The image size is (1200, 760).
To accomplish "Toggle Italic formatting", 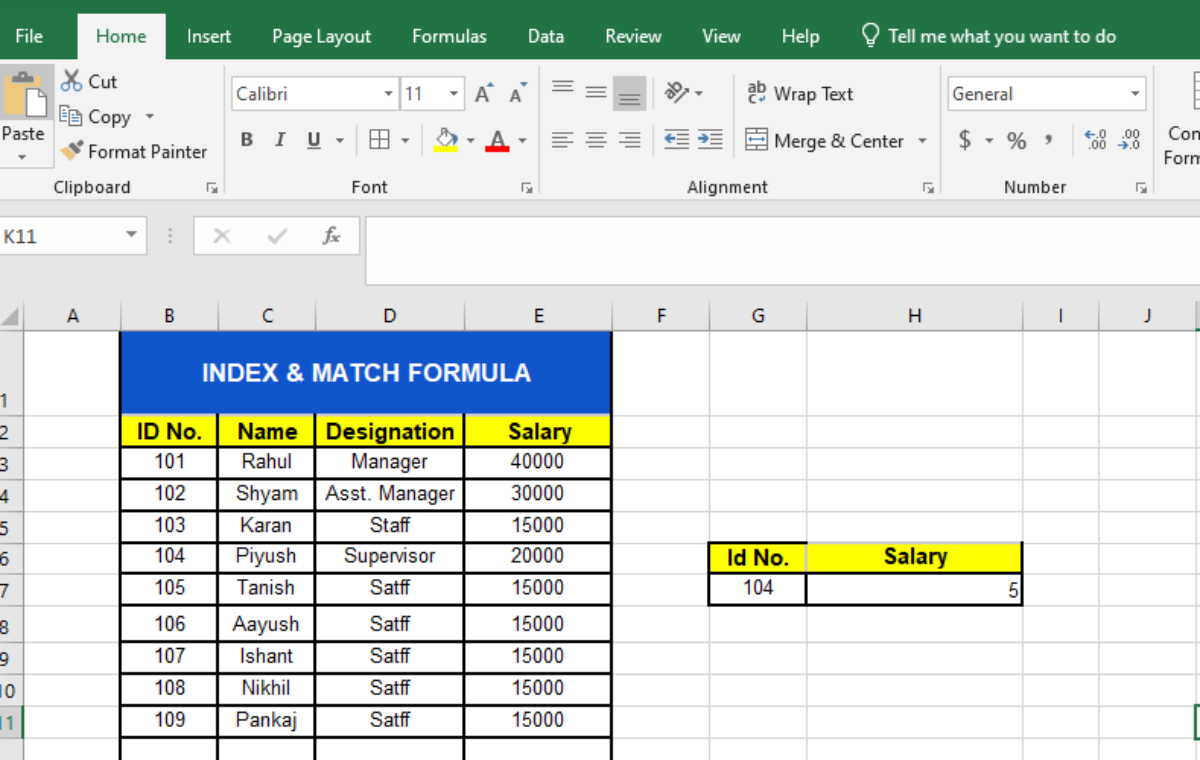I will point(280,140).
